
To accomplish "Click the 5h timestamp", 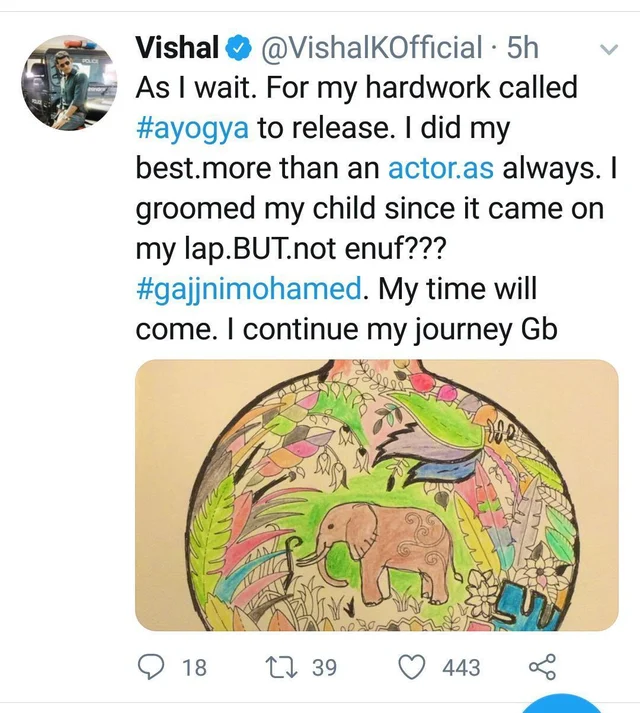I will [523, 48].
